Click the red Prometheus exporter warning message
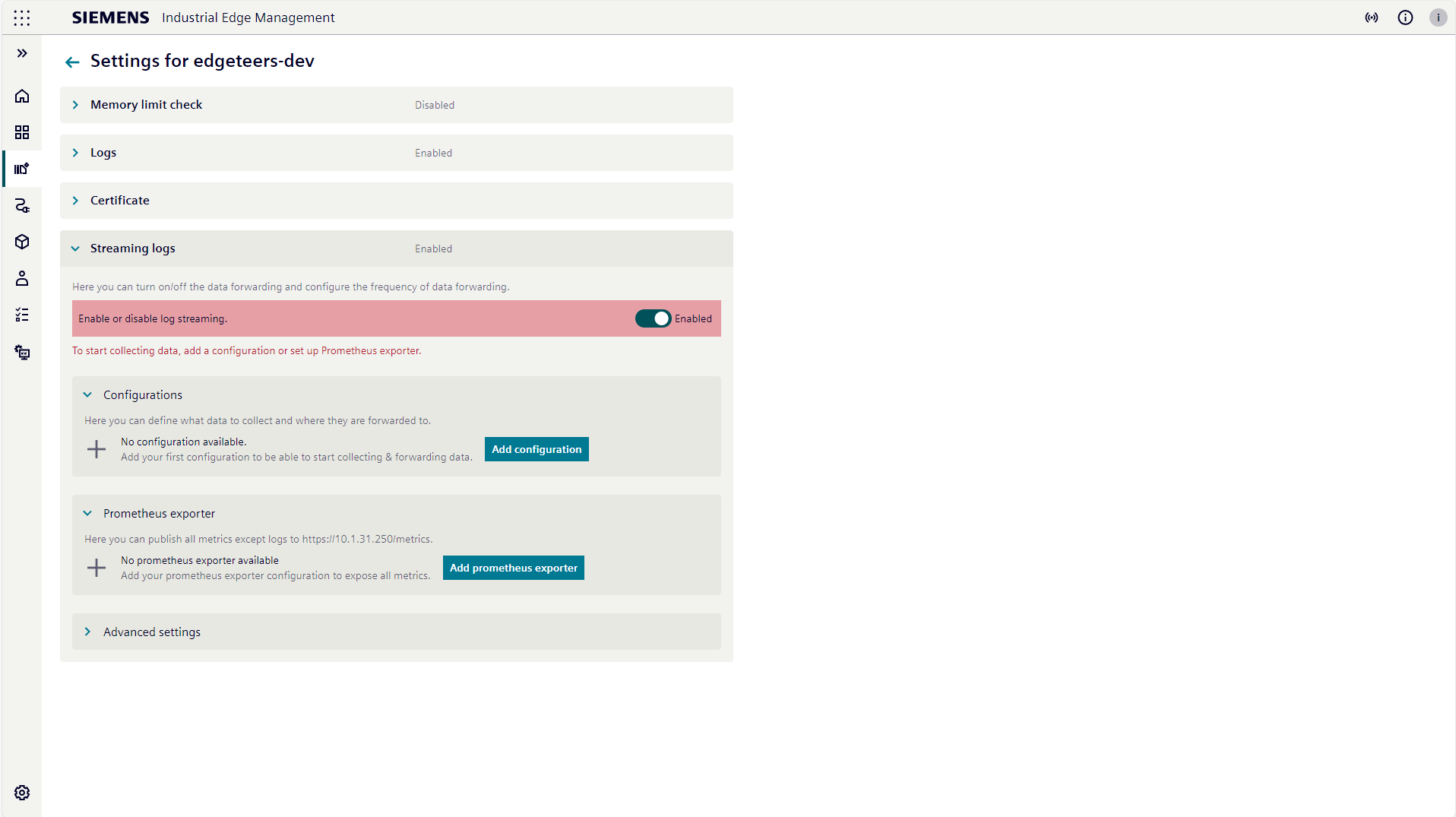This screenshot has height=817, width=1456. [247, 350]
